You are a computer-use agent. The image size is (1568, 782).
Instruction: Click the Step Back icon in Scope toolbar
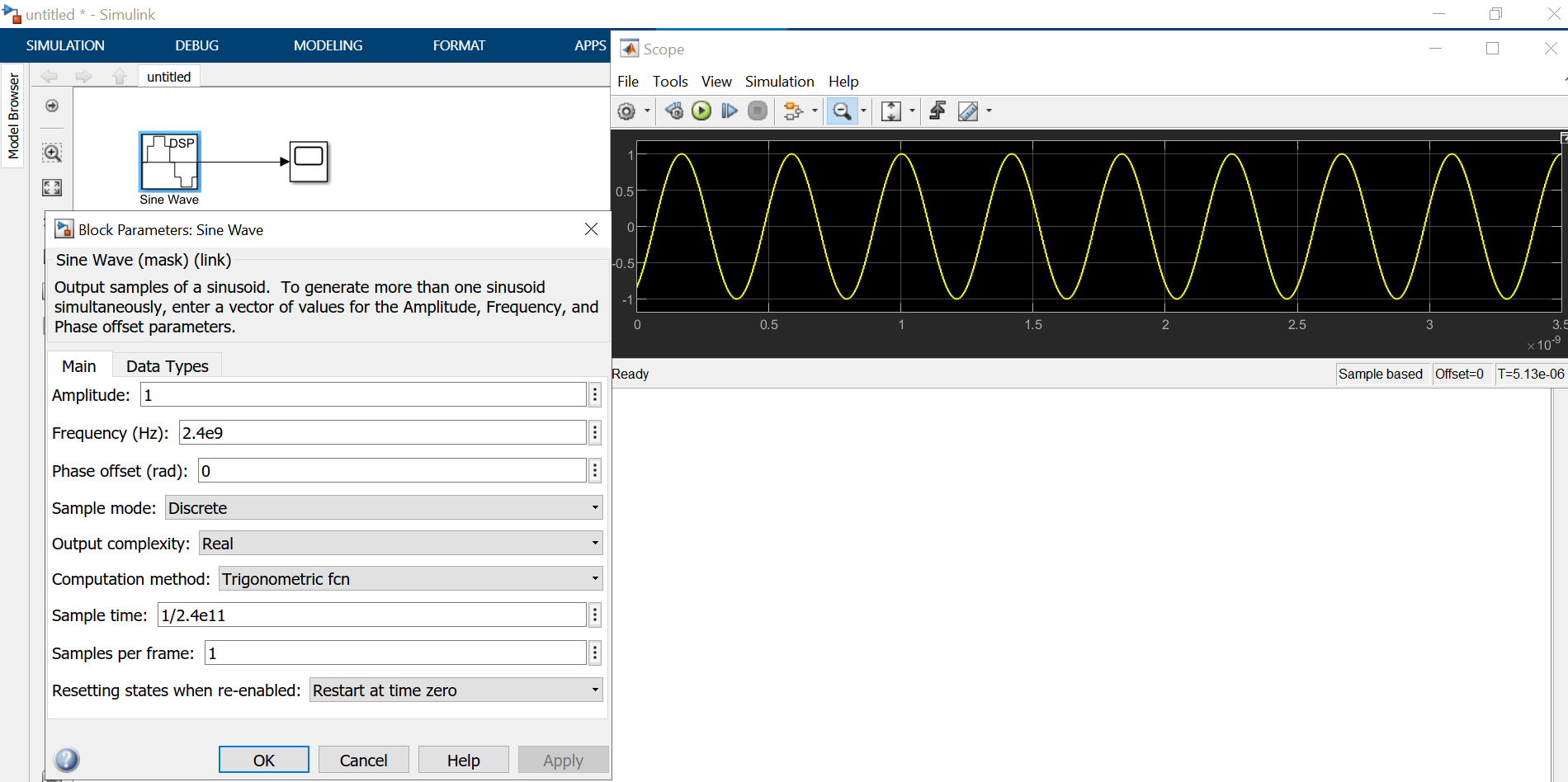[x=673, y=111]
